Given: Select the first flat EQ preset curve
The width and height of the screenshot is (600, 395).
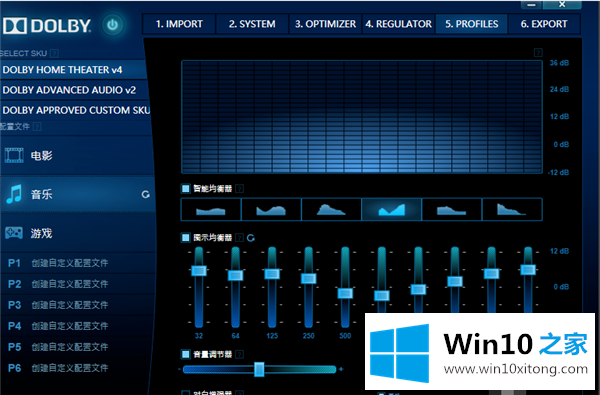Looking at the screenshot, I should [211, 209].
